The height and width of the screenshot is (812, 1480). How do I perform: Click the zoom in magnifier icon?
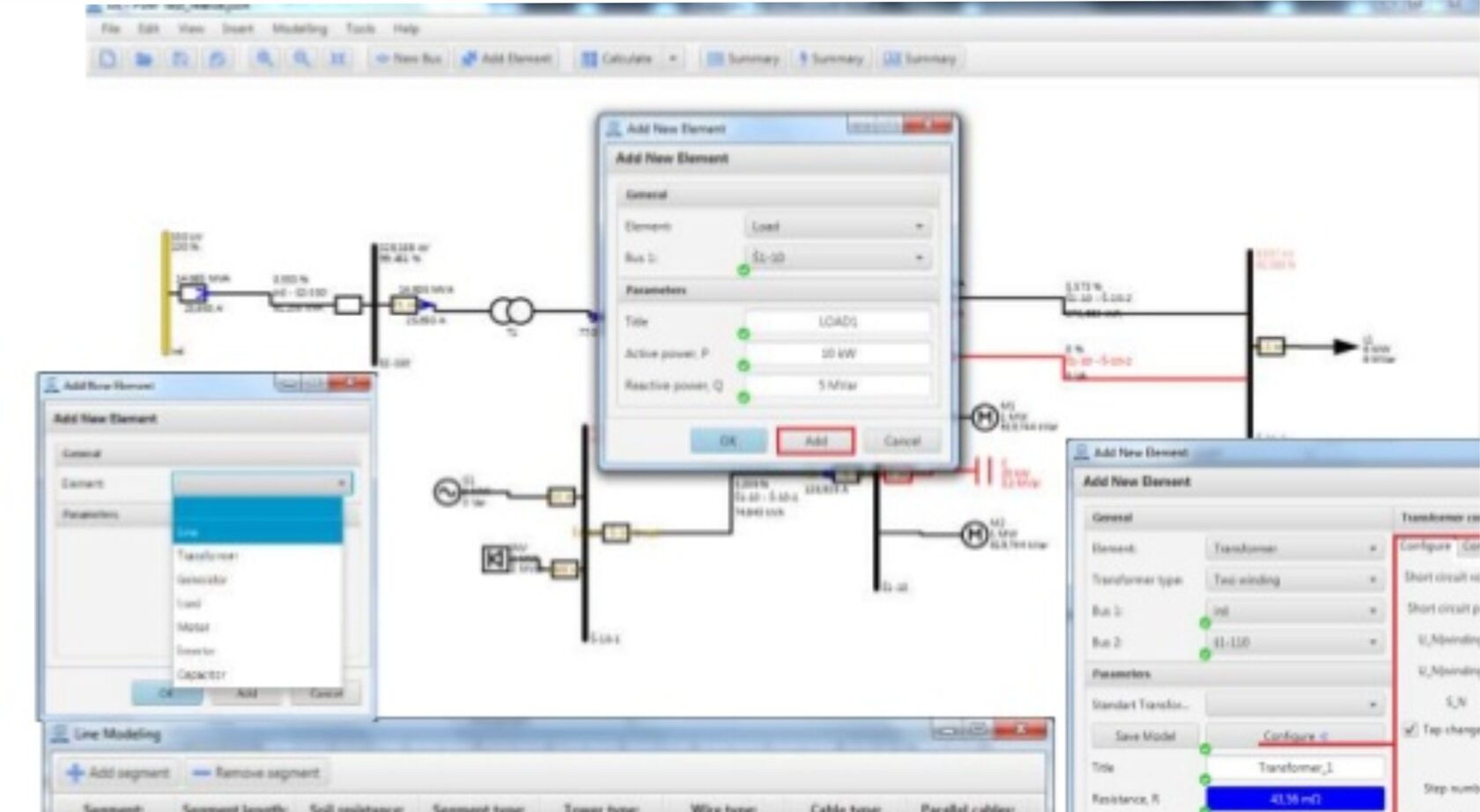[x=263, y=59]
